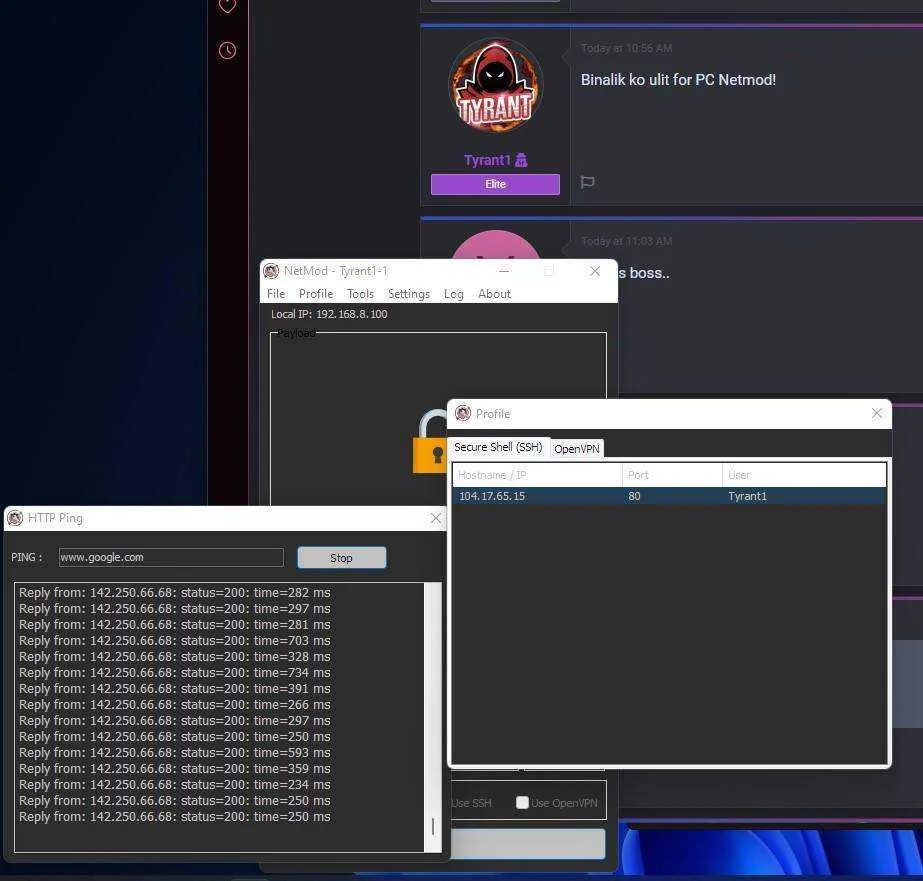Click the Today at 11:03 AM timestamp

626,241
